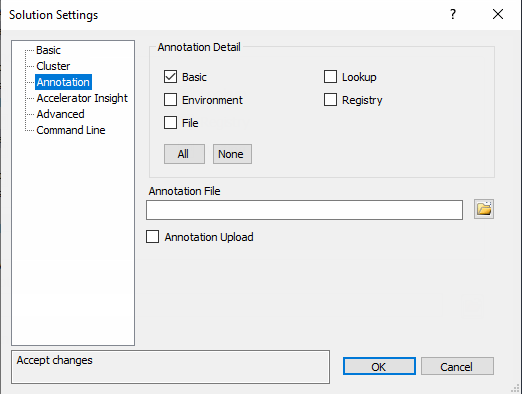Toggle the Annotation Upload checkbox
Viewport: 522px width, 394px height.
click(x=152, y=237)
